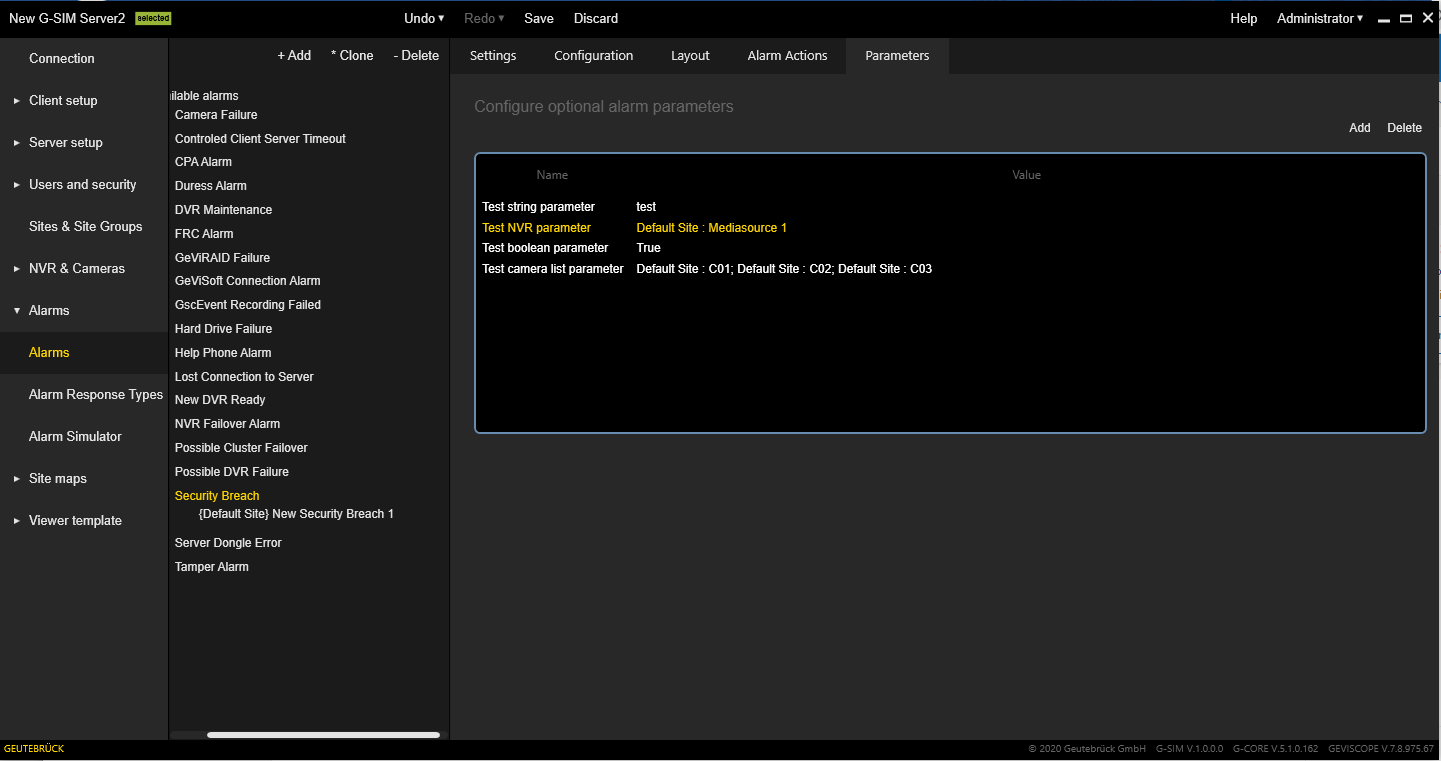Open Alarm Response Types page
The width and height of the screenshot is (1441, 761).
tap(95, 394)
